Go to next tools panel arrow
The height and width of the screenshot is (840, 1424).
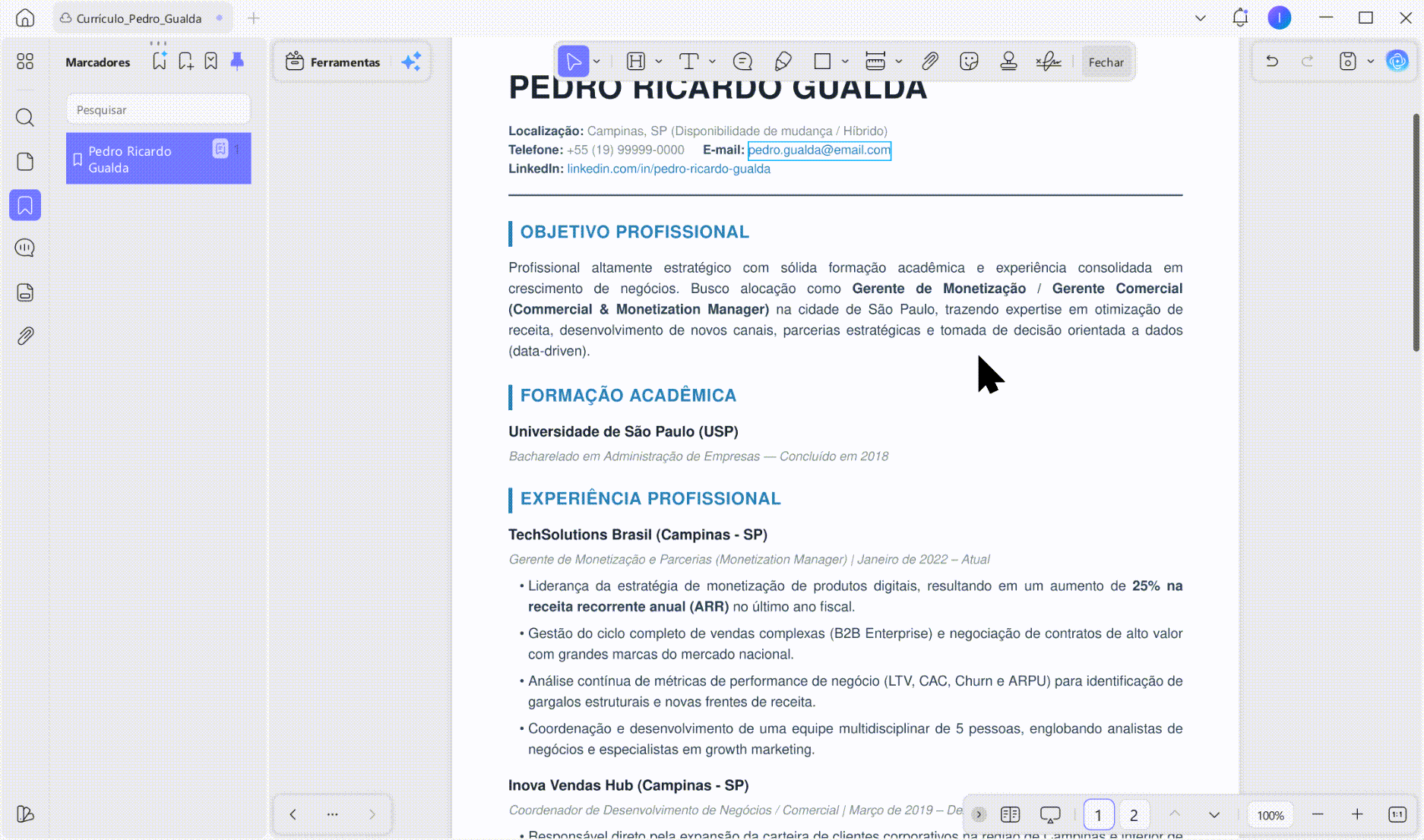372,814
